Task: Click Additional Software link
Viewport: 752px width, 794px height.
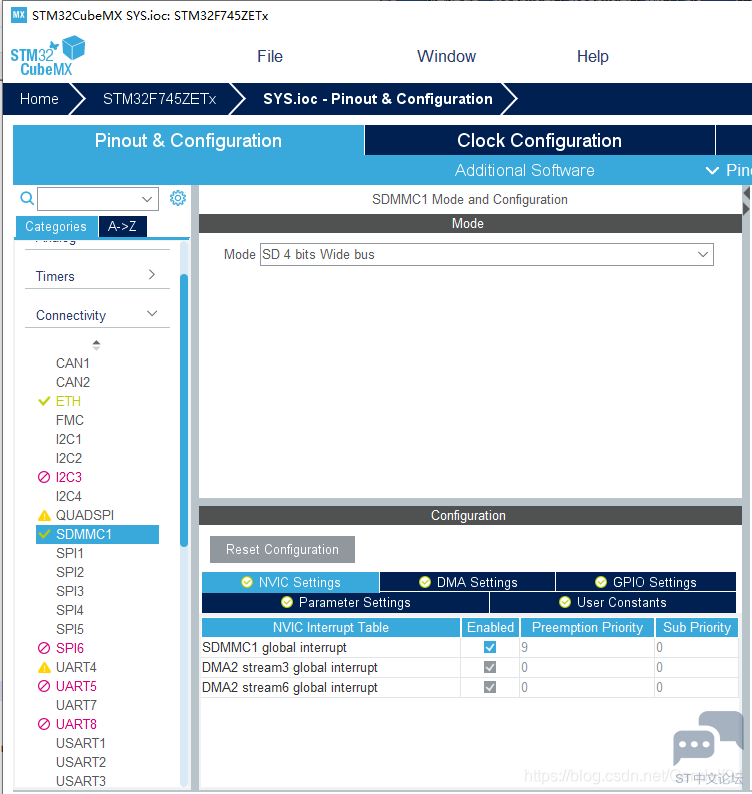Action: pos(525,171)
